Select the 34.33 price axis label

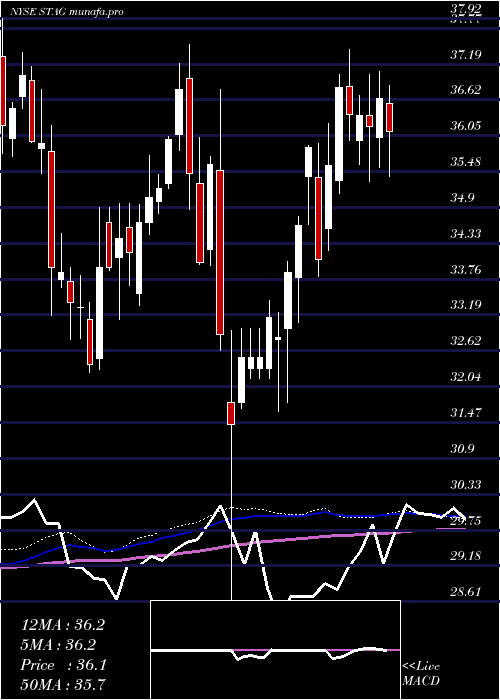tap(465, 233)
